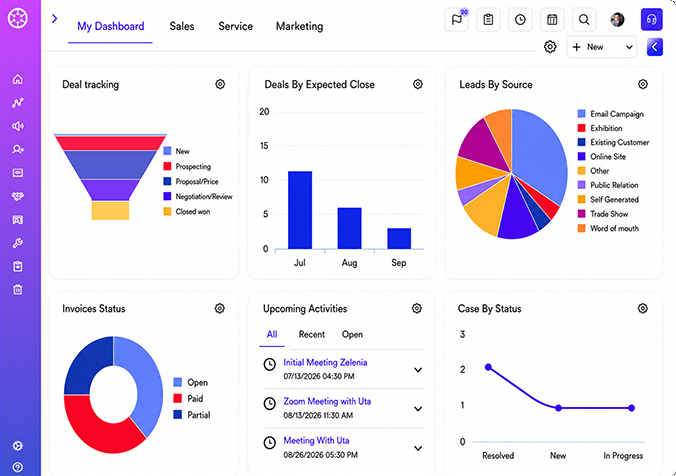
Task: Open the New dropdown button
Action: 602,47
